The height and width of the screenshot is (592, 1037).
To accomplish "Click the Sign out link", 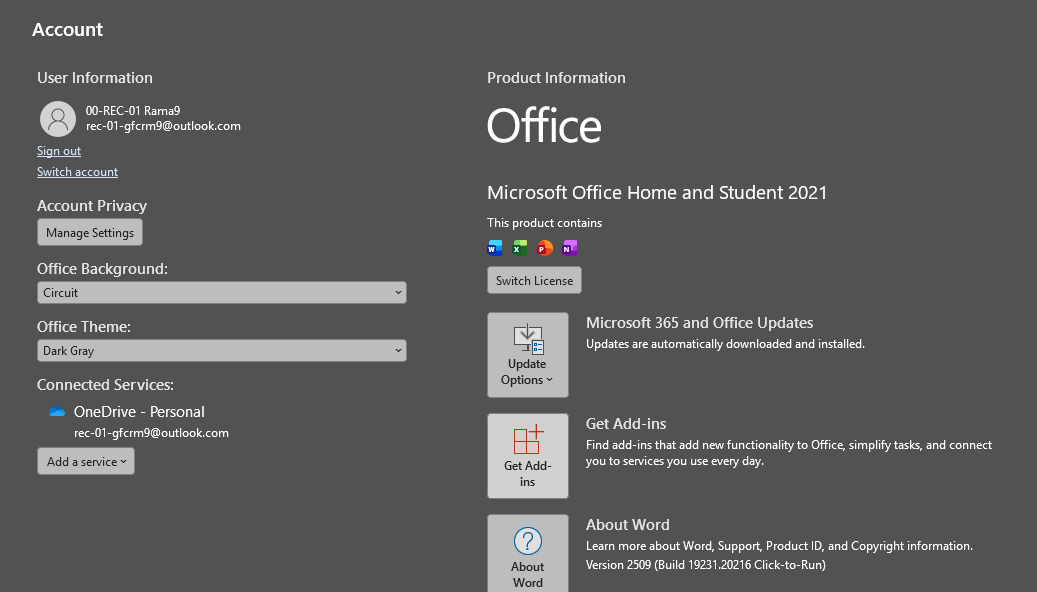I will pyautogui.click(x=59, y=151).
